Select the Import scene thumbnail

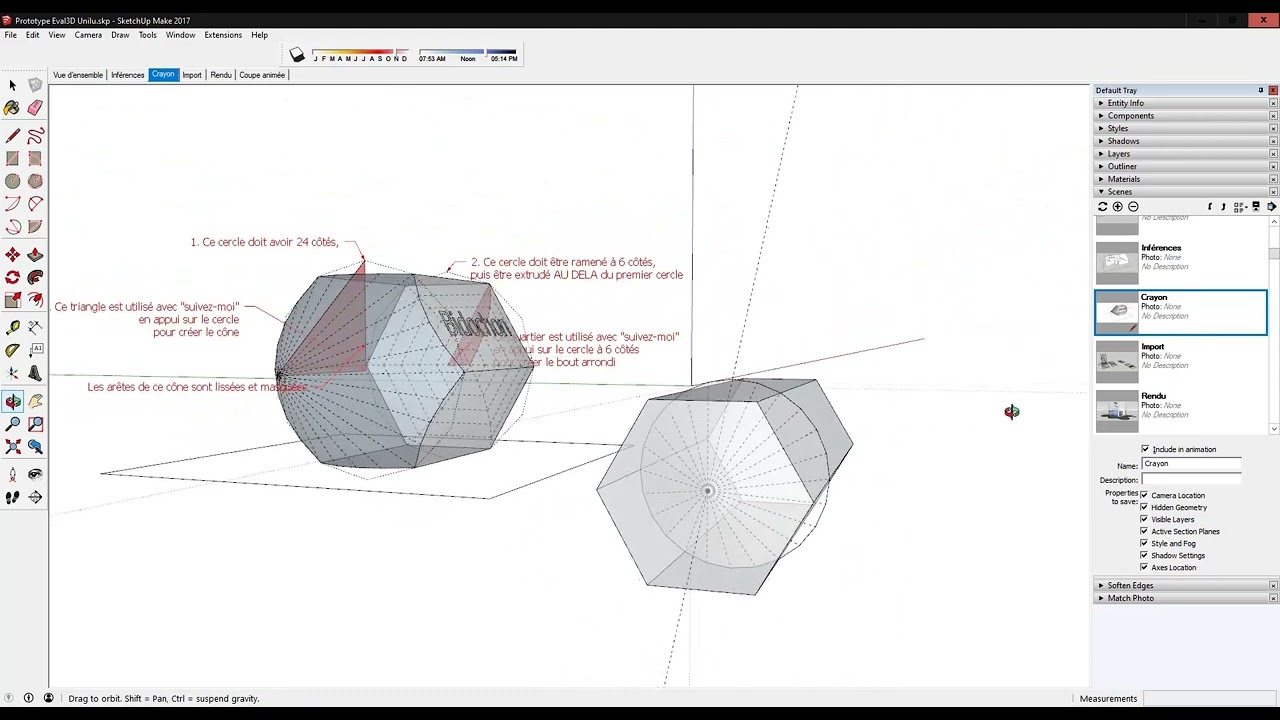coord(1117,361)
